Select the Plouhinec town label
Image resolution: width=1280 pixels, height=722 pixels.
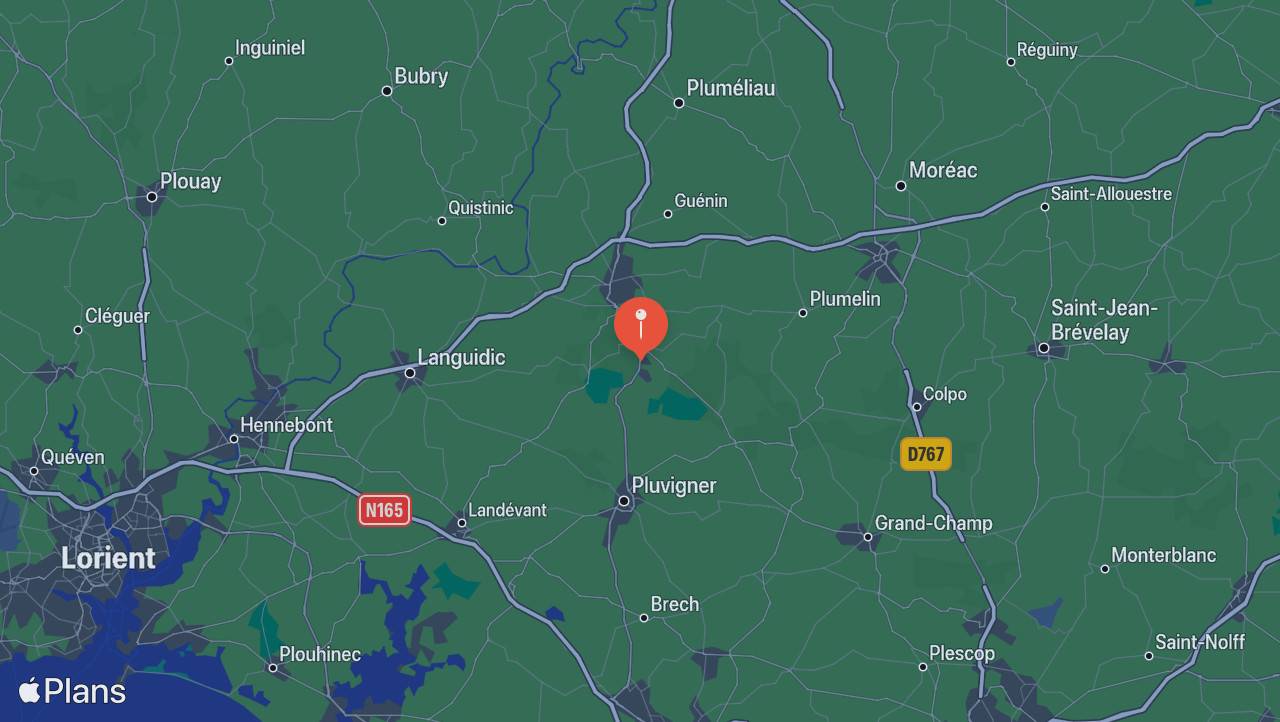320,655
